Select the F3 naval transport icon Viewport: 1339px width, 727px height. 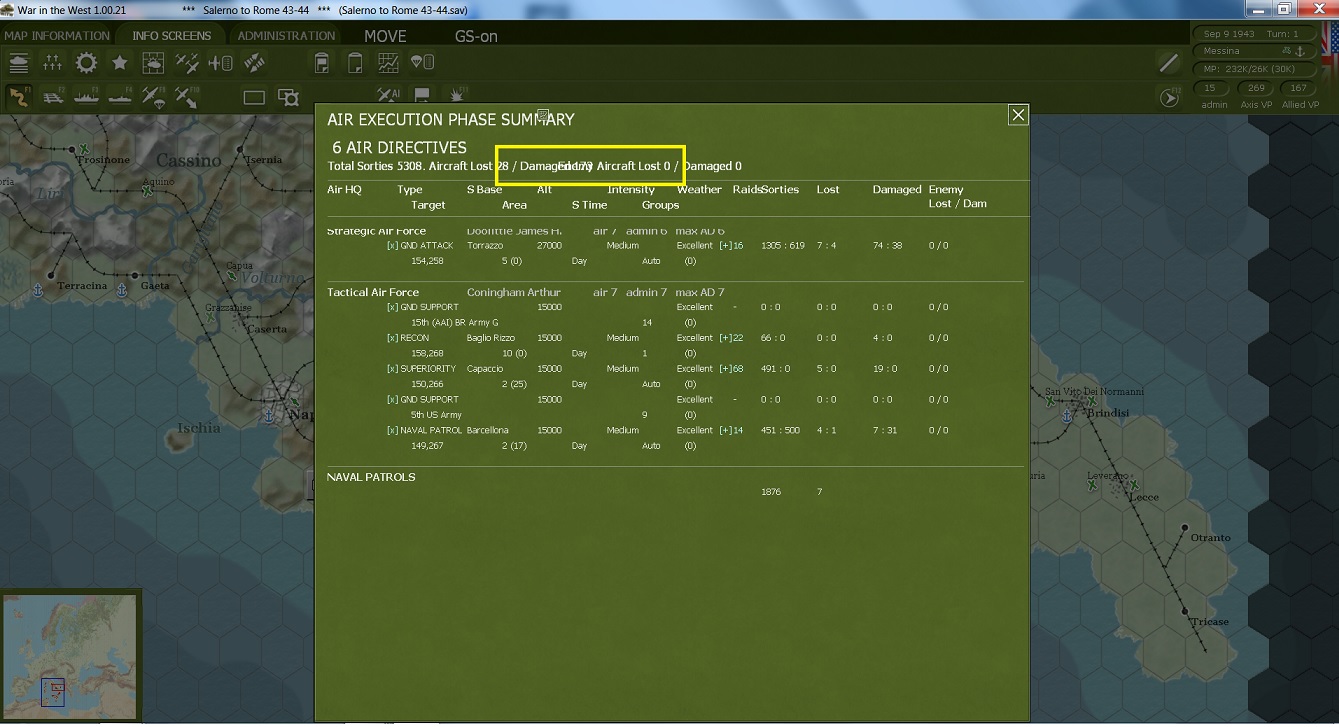click(87, 97)
